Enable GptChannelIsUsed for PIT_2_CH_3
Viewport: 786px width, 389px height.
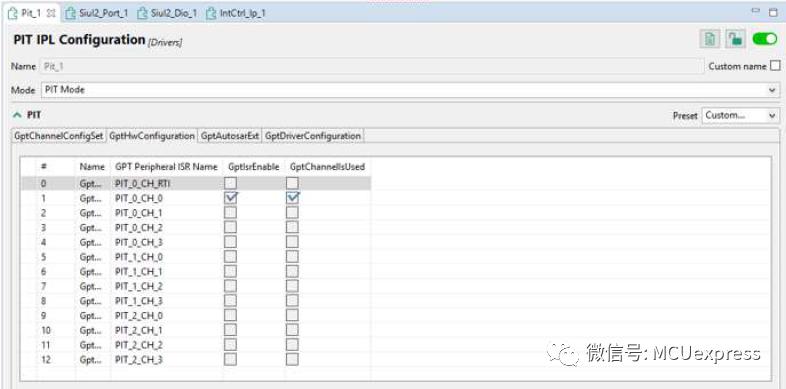click(x=292, y=359)
